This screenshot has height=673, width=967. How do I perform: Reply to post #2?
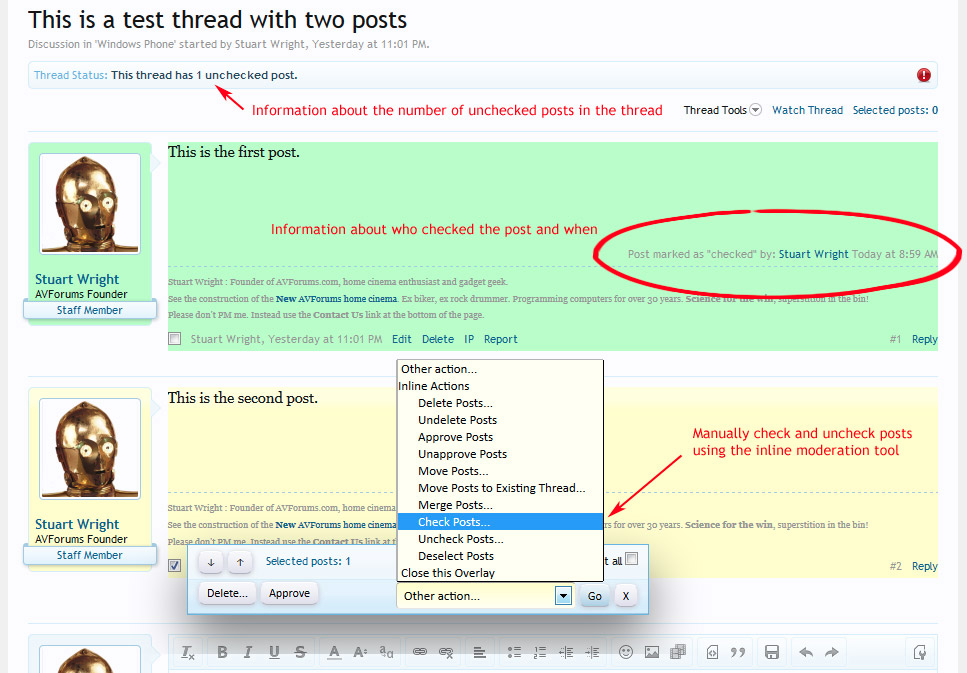pyautogui.click(x=925, y=566)
